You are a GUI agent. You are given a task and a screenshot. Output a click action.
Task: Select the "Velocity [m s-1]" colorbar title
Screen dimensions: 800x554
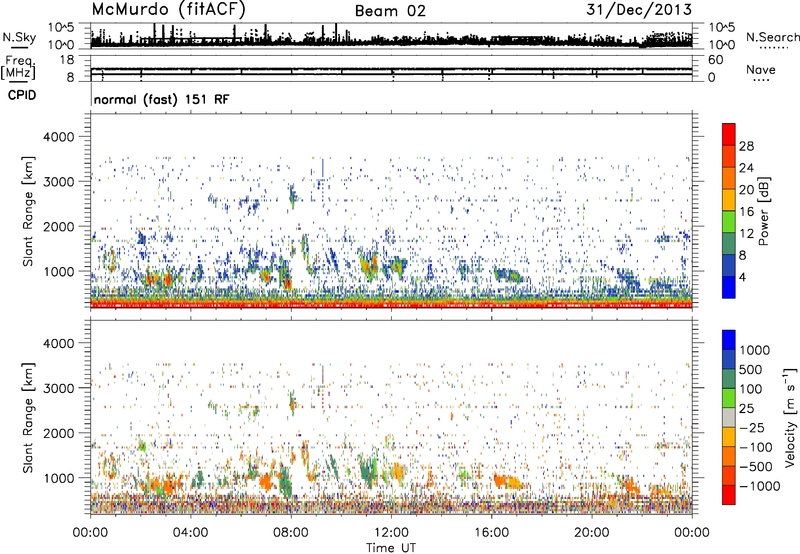coord(790,417)
